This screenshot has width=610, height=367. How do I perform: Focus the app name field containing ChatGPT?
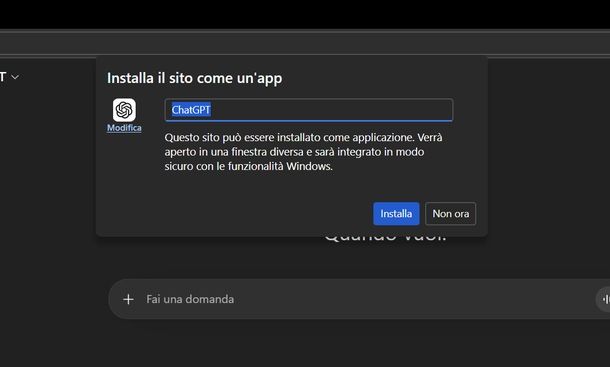(309, 110)
